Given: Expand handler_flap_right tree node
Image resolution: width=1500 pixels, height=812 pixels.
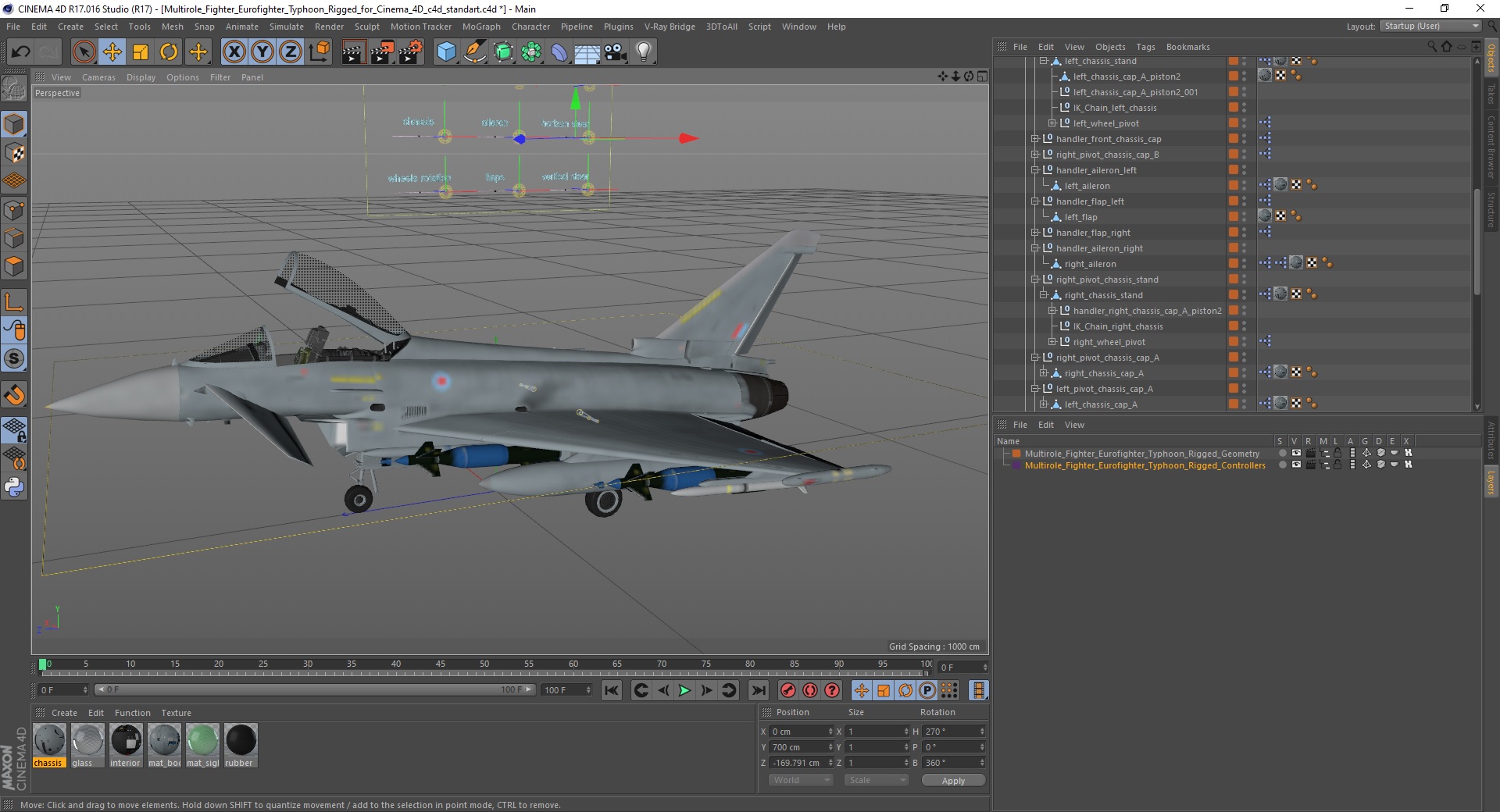Looking at the screenshot, I should (1034, 232).
